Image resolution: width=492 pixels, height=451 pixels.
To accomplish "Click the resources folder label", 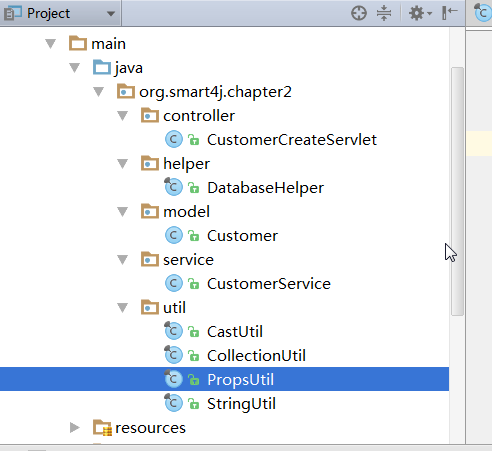I will (150, 428).
